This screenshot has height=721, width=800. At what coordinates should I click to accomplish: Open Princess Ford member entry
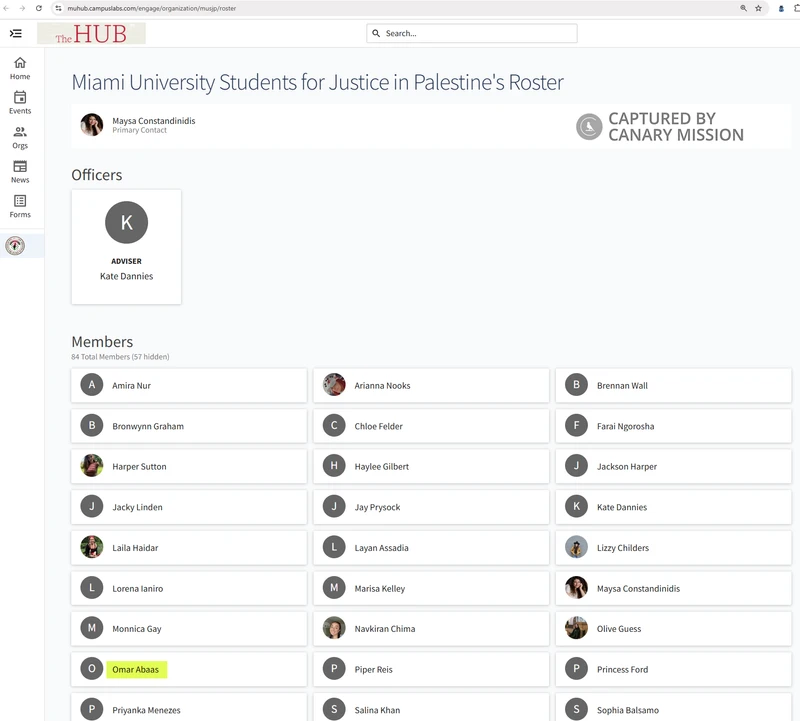pos(673,669)
